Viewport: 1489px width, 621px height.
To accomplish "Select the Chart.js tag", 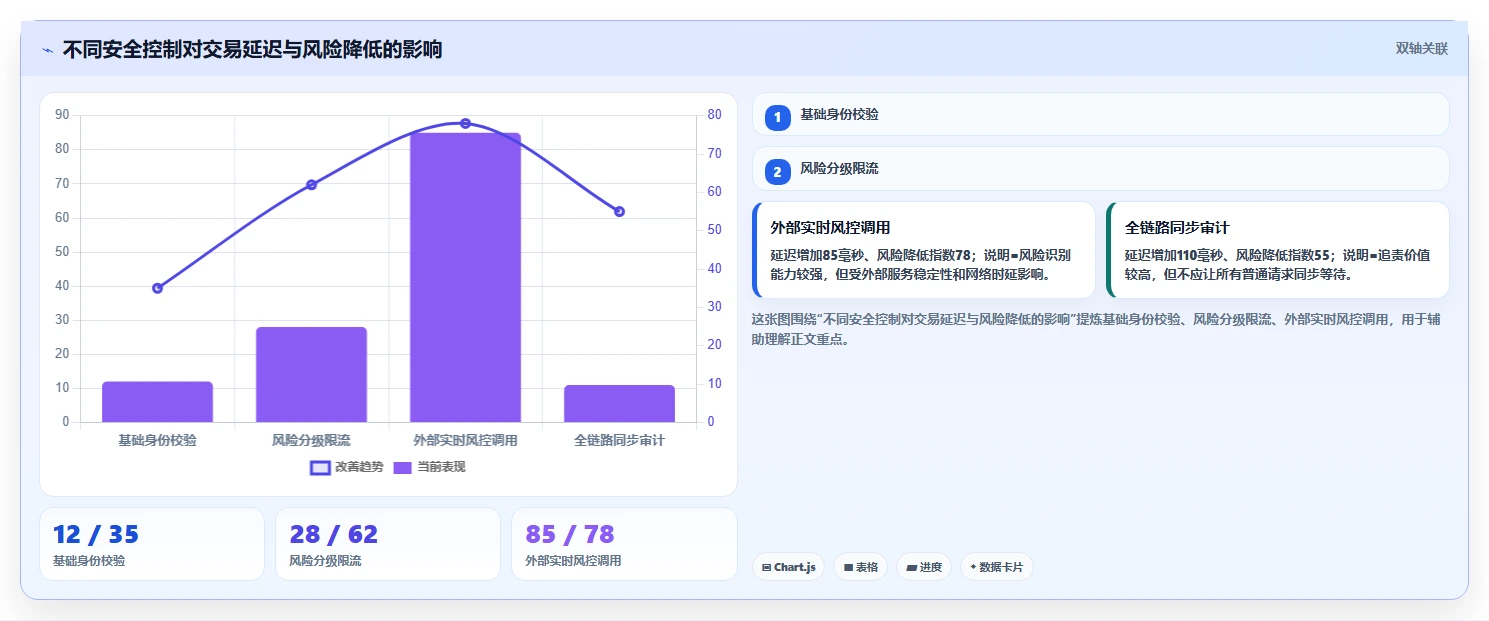I will click(789, 567).
